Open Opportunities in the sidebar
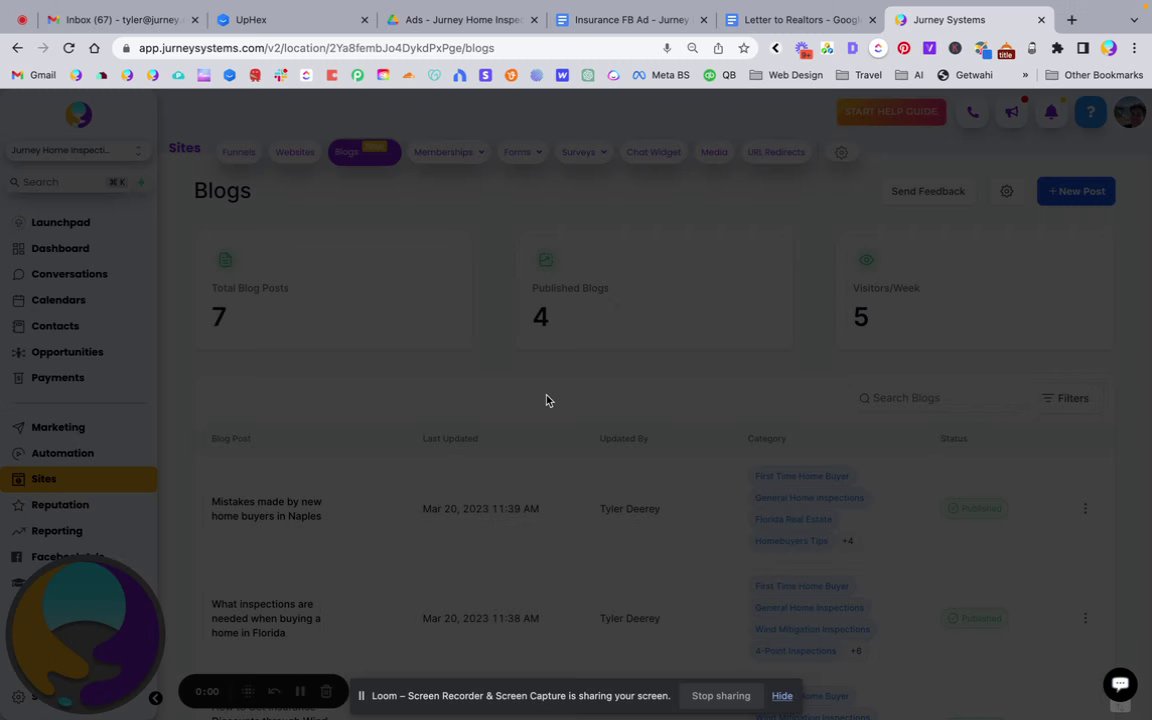Image resolution: width=1152 pixels, height=720 pixels. [67, 352]
